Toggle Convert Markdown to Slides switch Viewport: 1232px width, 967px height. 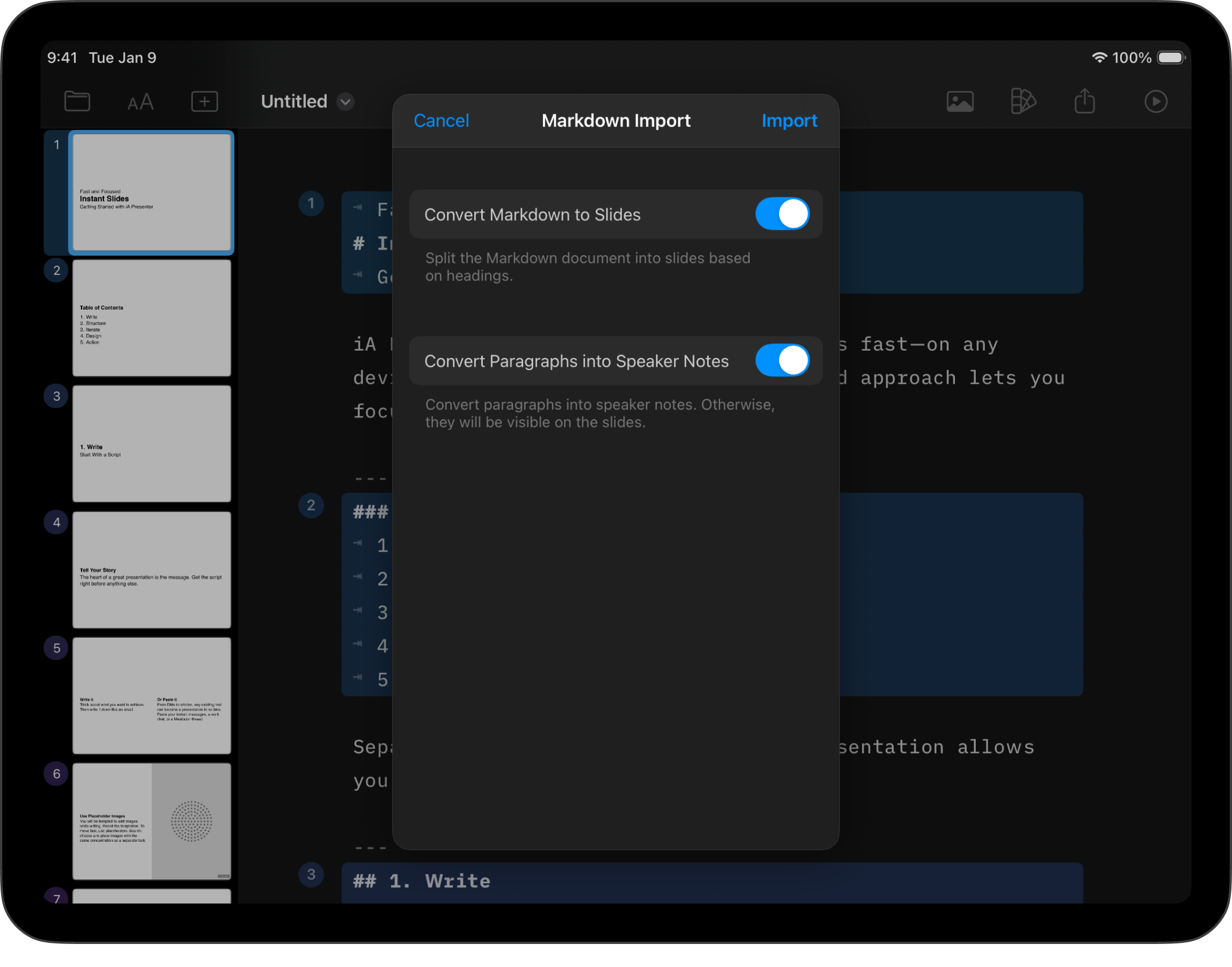coord(782,214)
